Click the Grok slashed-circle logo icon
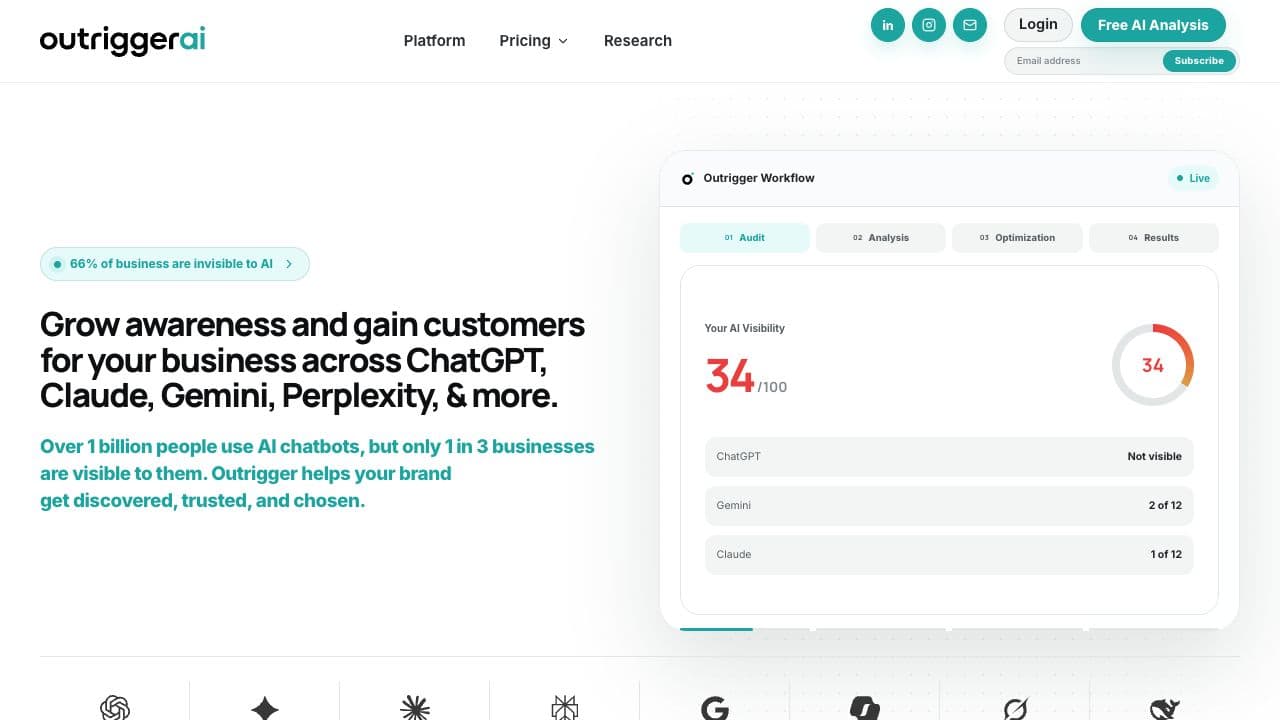Screen dimensions: 1280x720 coord(1015,708)
